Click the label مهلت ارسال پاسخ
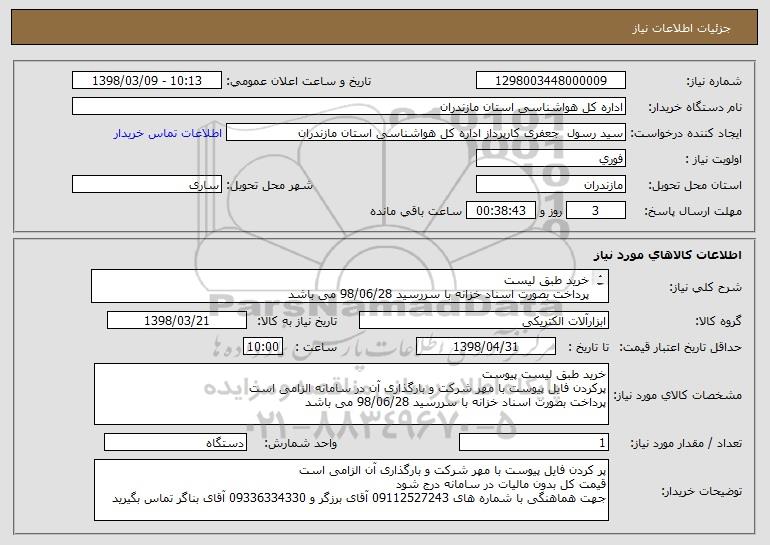 (x=693, y=212)
